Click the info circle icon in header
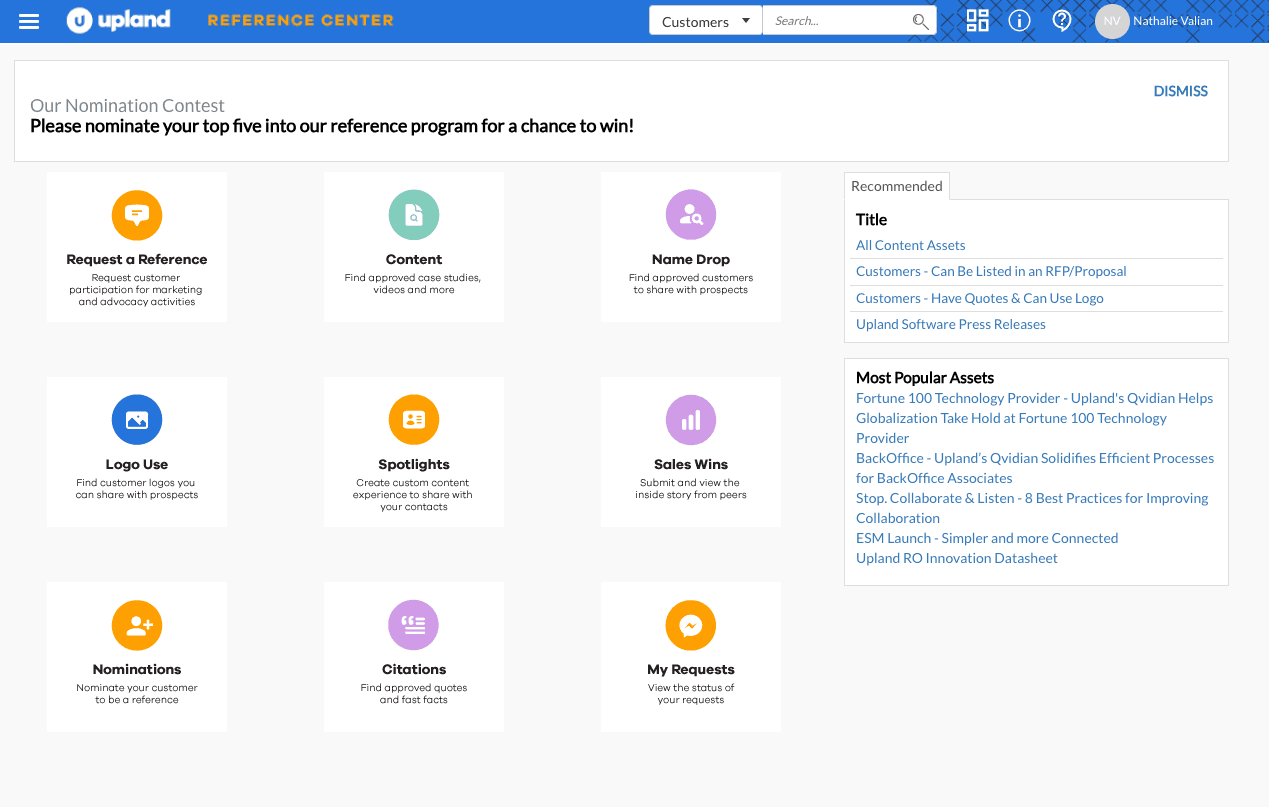This screenshot has height=807, width=1274. click(1019, 21)
